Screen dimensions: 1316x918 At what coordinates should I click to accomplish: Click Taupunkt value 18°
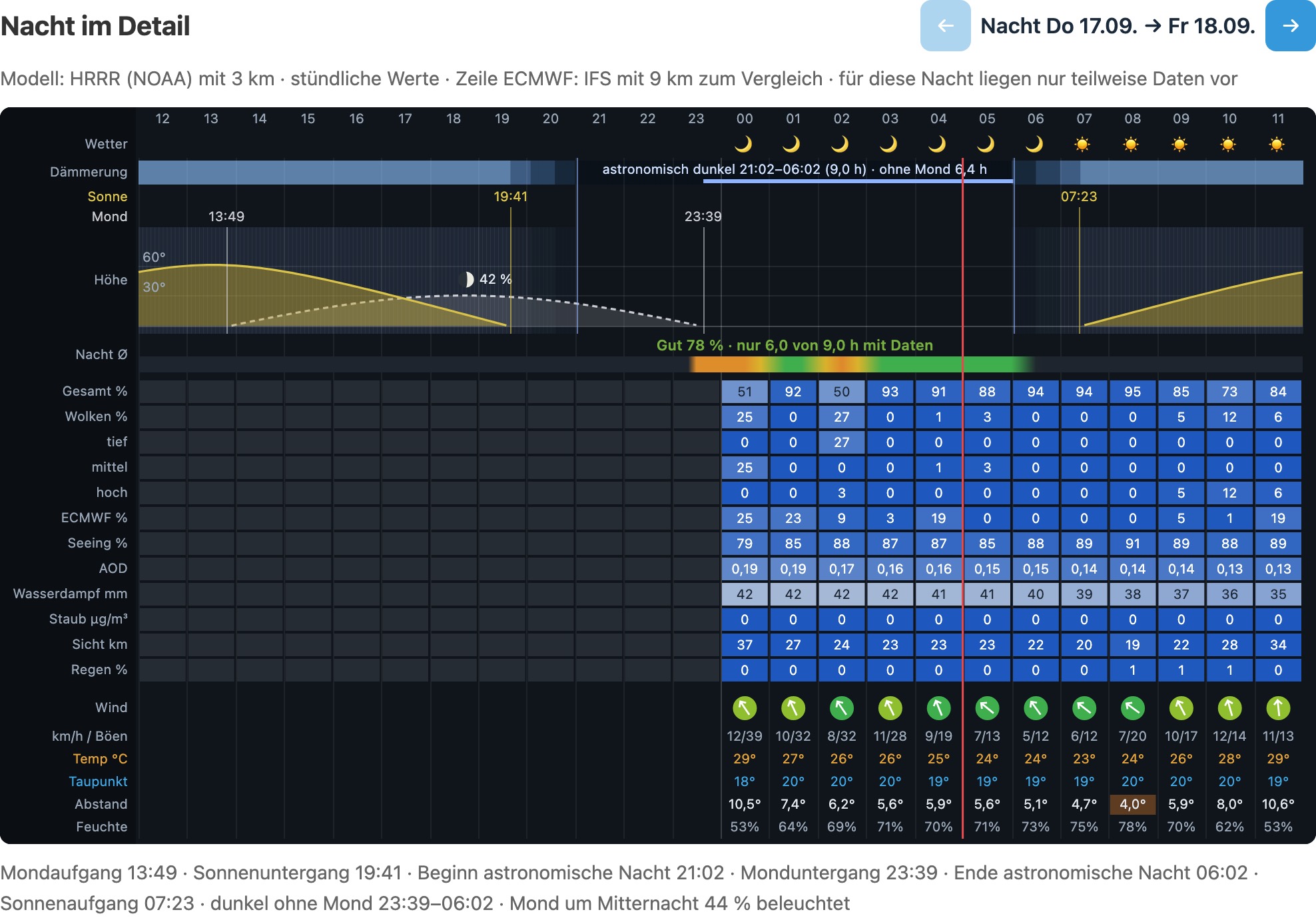[745, 781]
